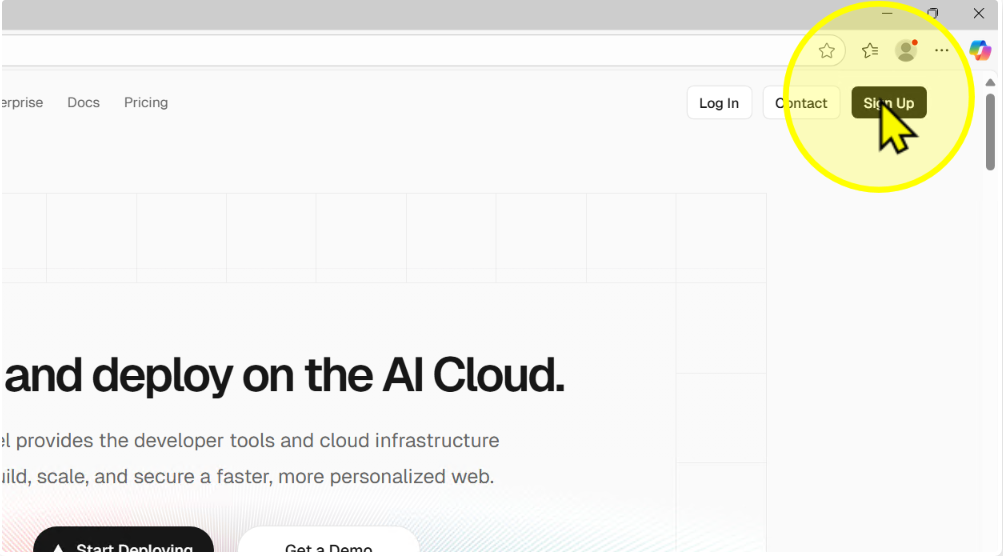The width and height of the screenshot is (1003, 556).
Task: Open browser Settings and more menu
Action: [x=942, y=51]
